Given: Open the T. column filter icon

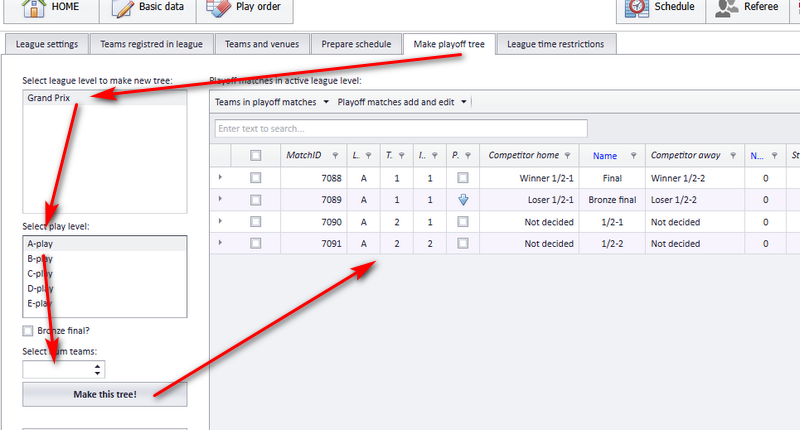Looking at the screenshot, I should click(x=402, y=156).
